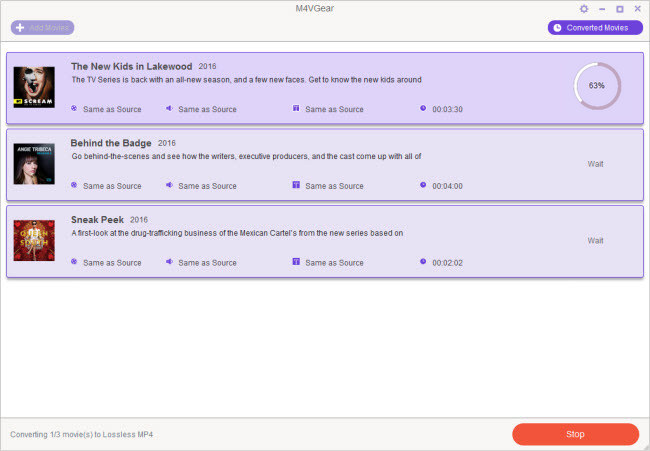The width and height of the screenshot is (650, 451).
Task: Click audio Same as Source for Lakewood row
Action: pos(207,109)
